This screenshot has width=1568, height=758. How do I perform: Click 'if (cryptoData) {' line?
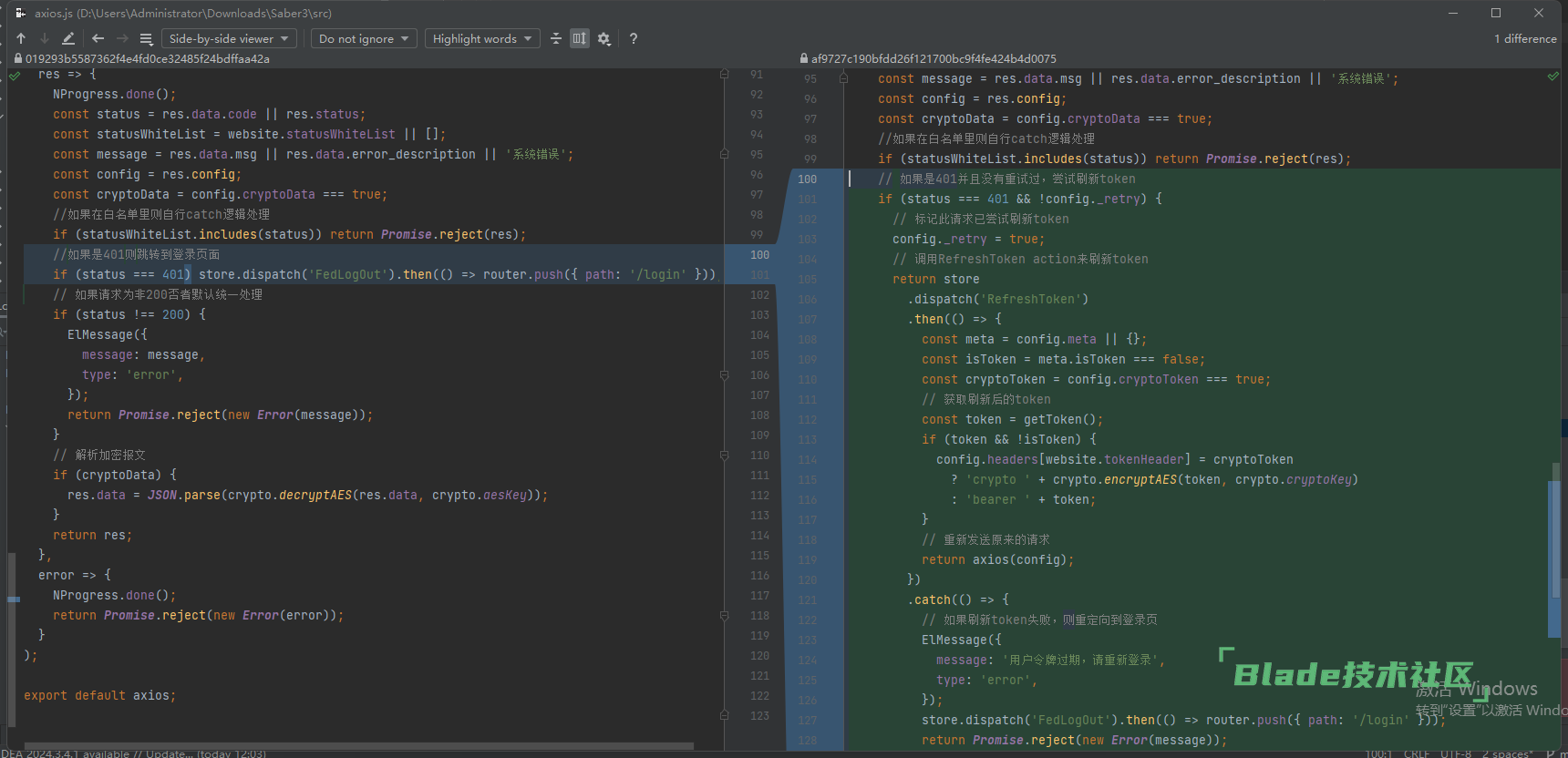click(x=115, y=475)
